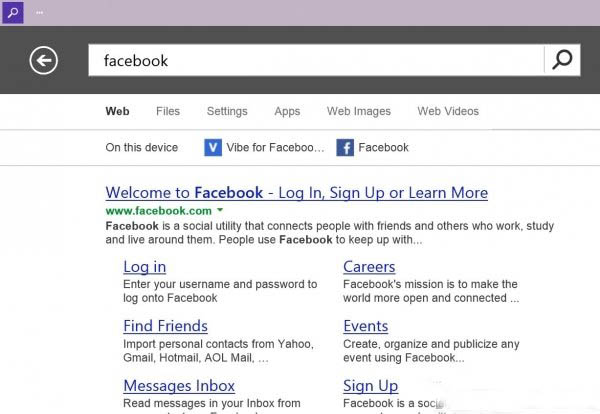Screen dimensions: 600x414
Task: Open the purple search app icon
Action: (x=13, y=12)
